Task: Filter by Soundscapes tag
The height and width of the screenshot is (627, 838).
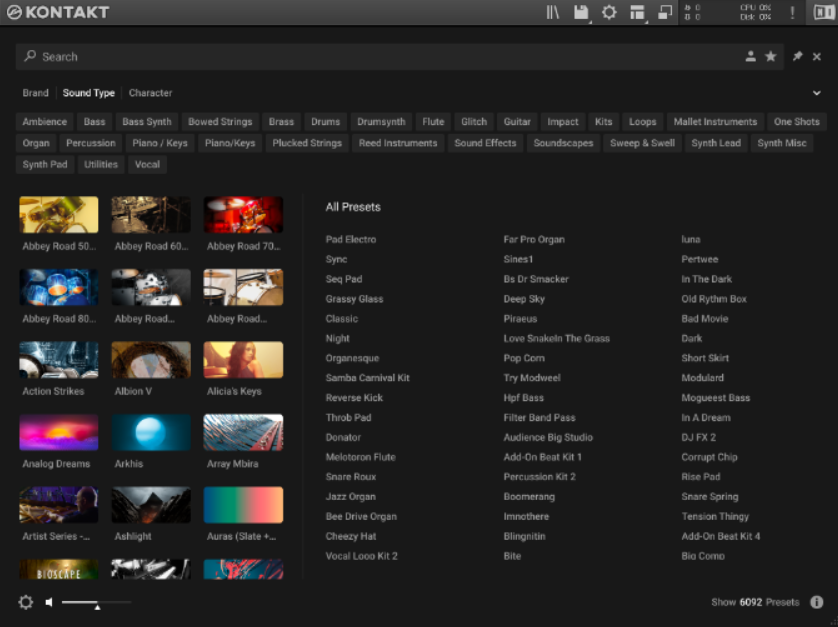Action: [x=563, y=143]
